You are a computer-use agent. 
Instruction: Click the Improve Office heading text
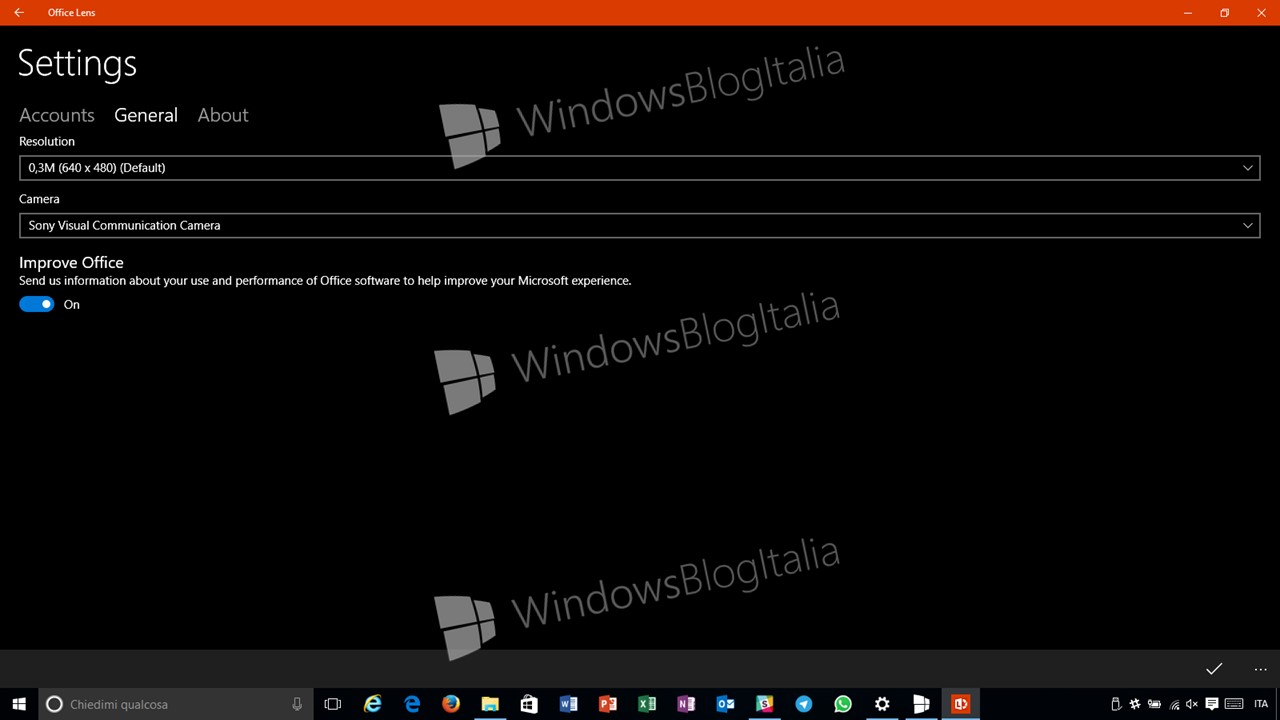coord(71,262)
